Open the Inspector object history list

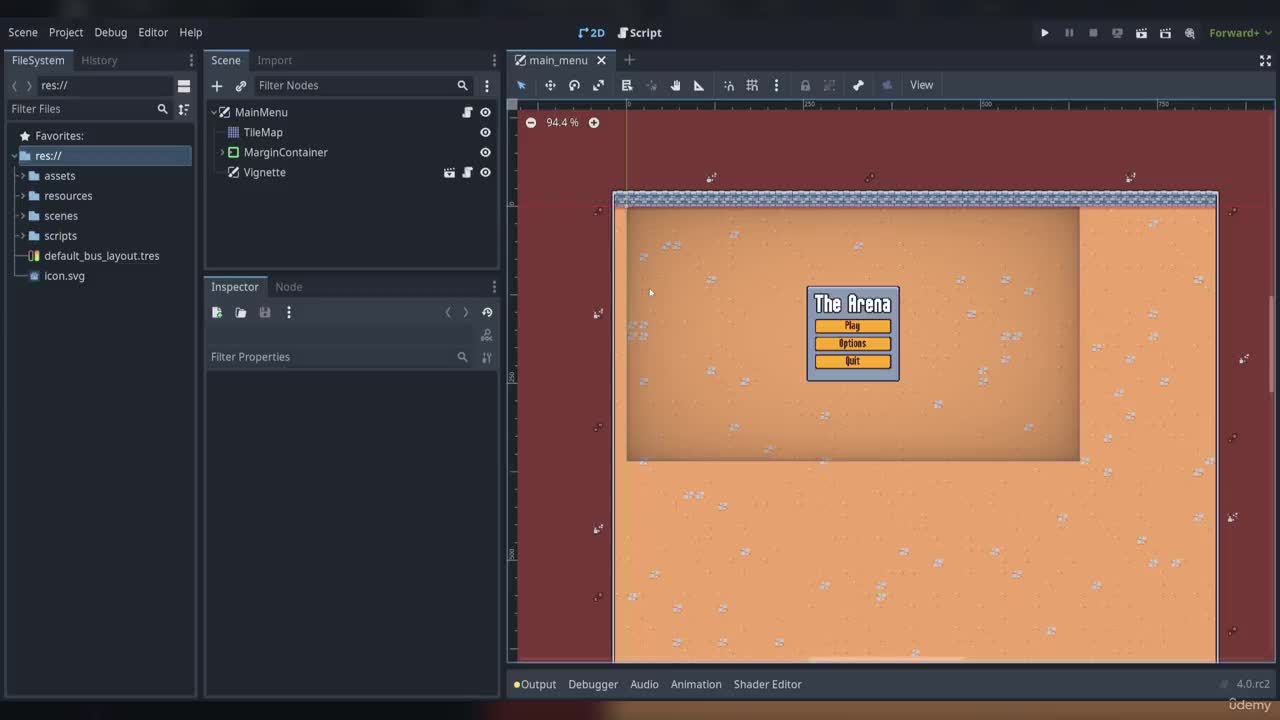click(x=487, y=313)
